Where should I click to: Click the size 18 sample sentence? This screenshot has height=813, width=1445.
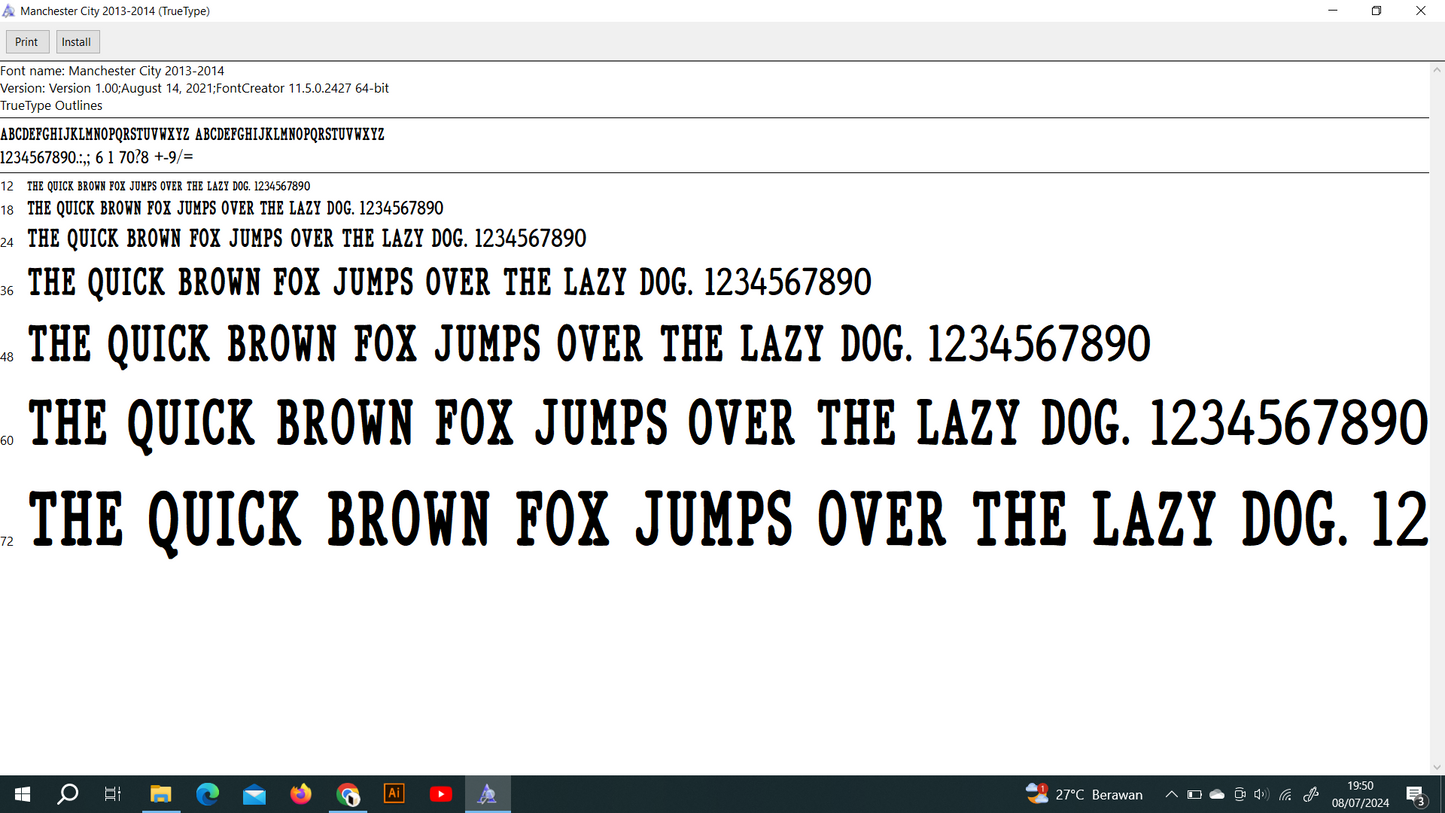tap(235, 208)
